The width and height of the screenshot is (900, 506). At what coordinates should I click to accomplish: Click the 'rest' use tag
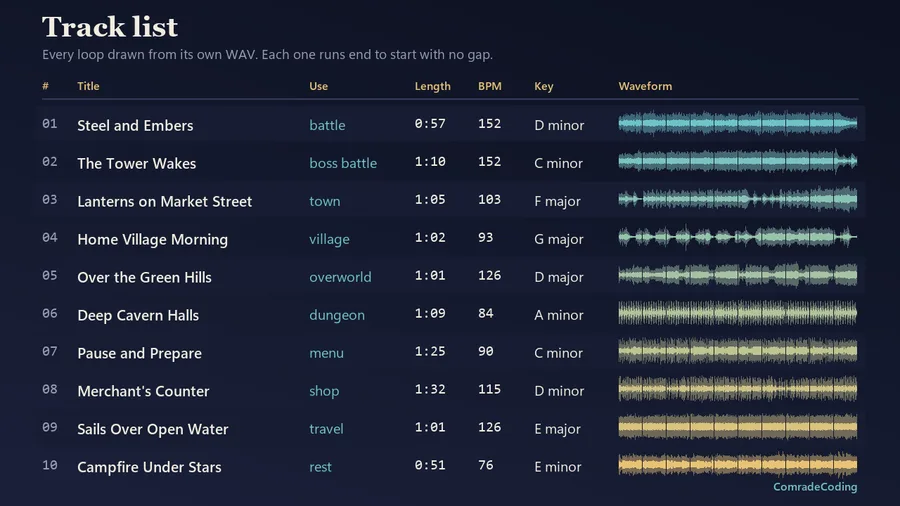320,467
